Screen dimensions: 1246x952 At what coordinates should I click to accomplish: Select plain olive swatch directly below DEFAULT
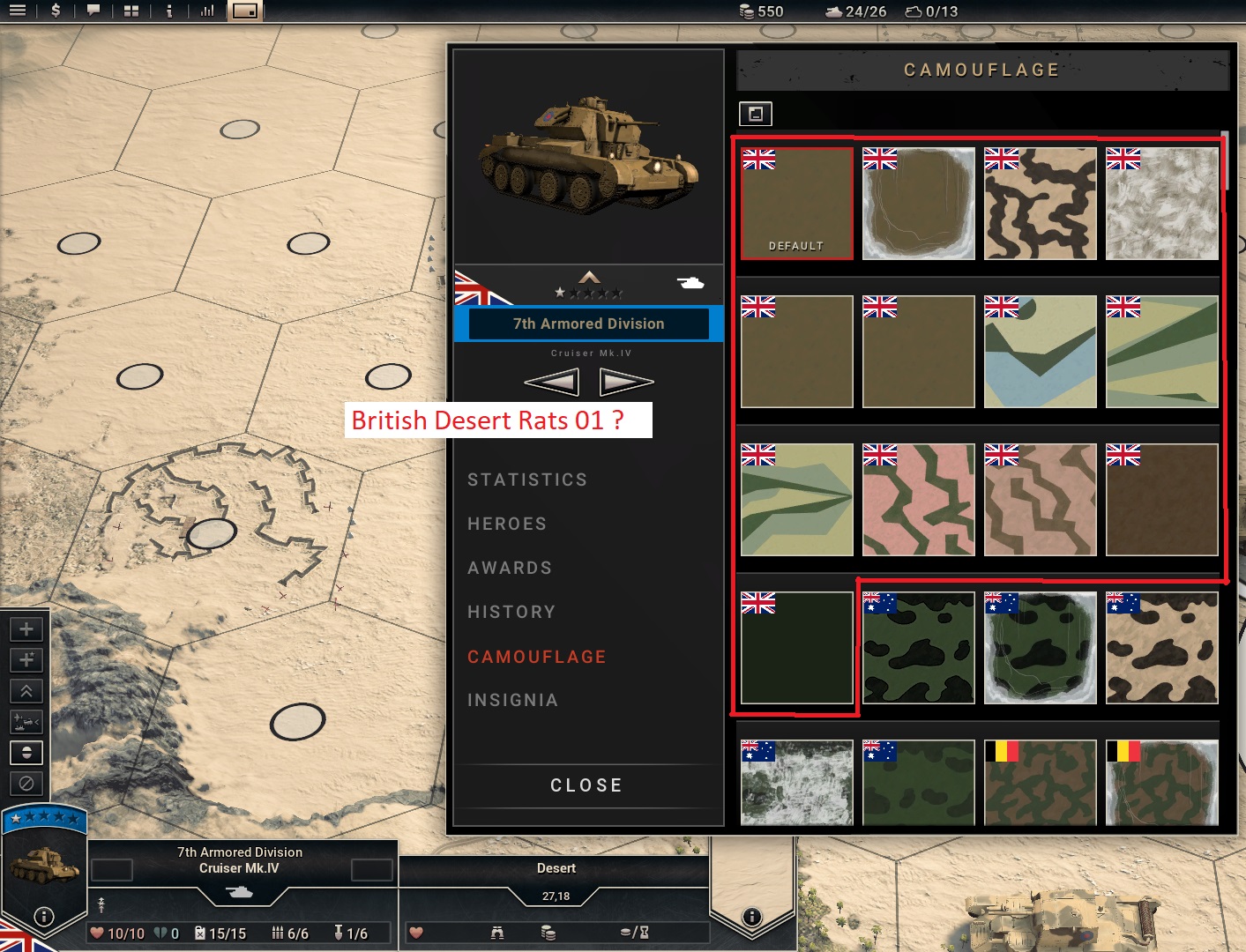click(x=797, y=352)
